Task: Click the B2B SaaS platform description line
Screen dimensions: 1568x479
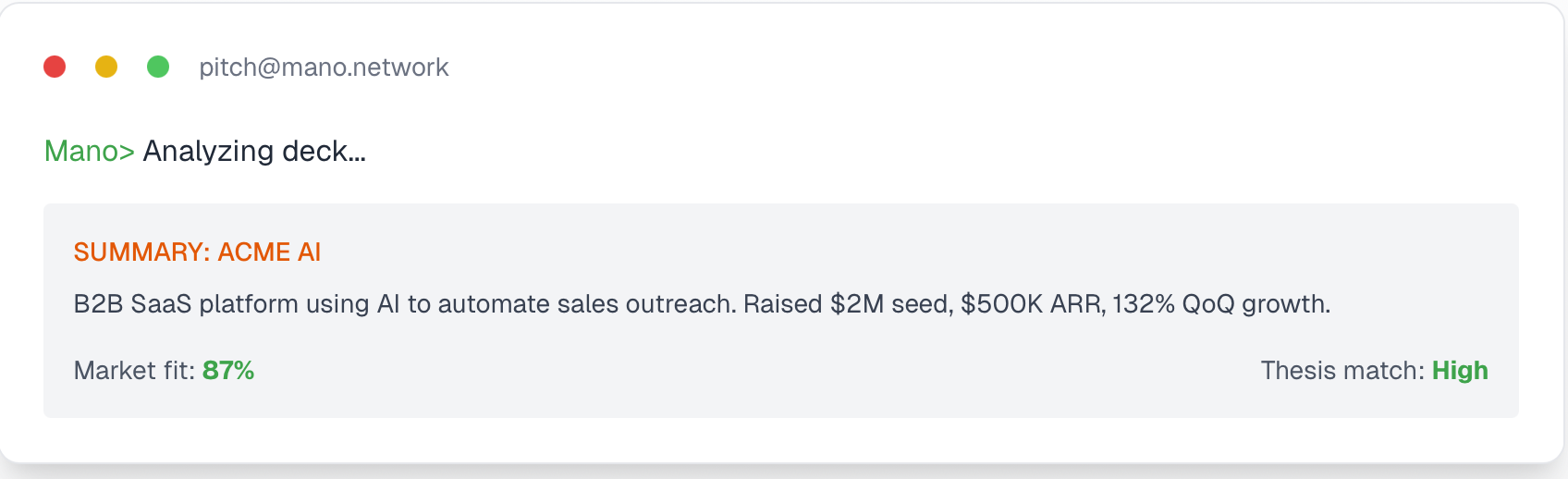Action: 702,304
